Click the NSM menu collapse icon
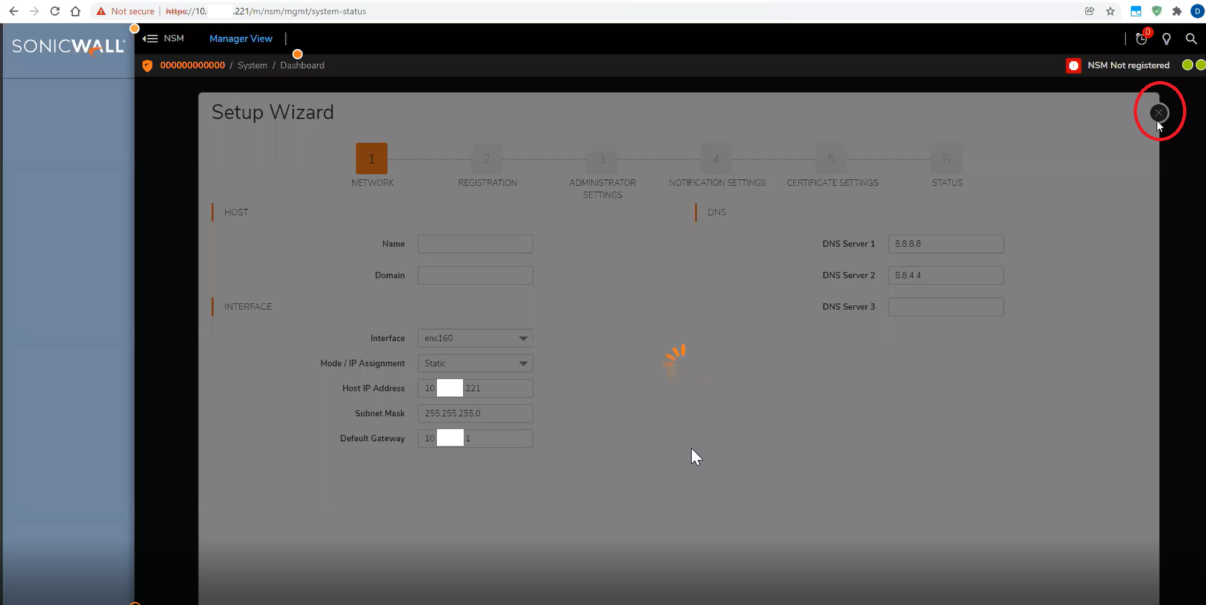Screen dimensions: 1206x605 [x=150, y=39]
